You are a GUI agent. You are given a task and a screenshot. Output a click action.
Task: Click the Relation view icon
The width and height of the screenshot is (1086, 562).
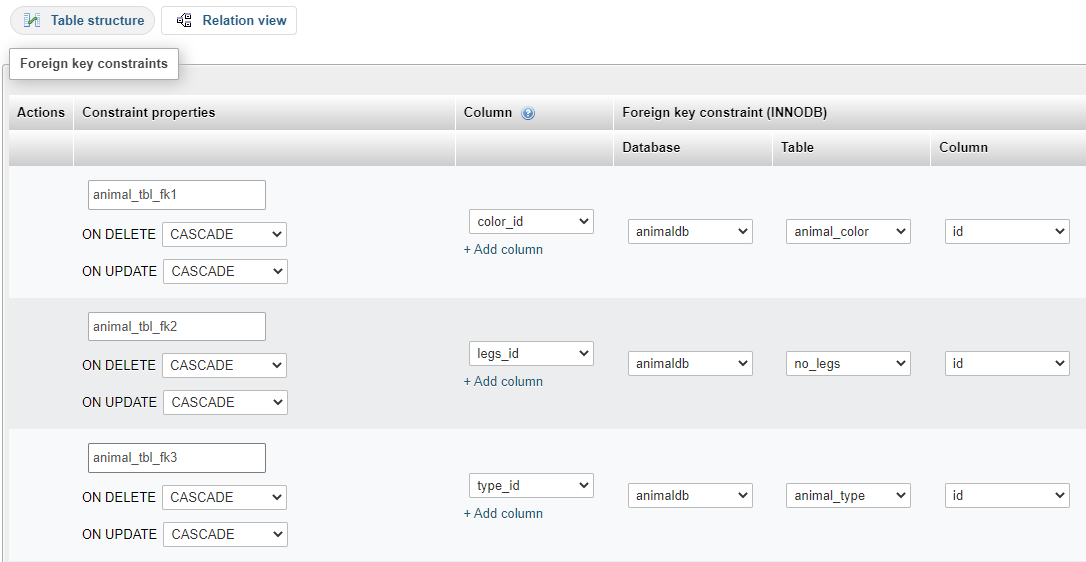coord(184,21)
